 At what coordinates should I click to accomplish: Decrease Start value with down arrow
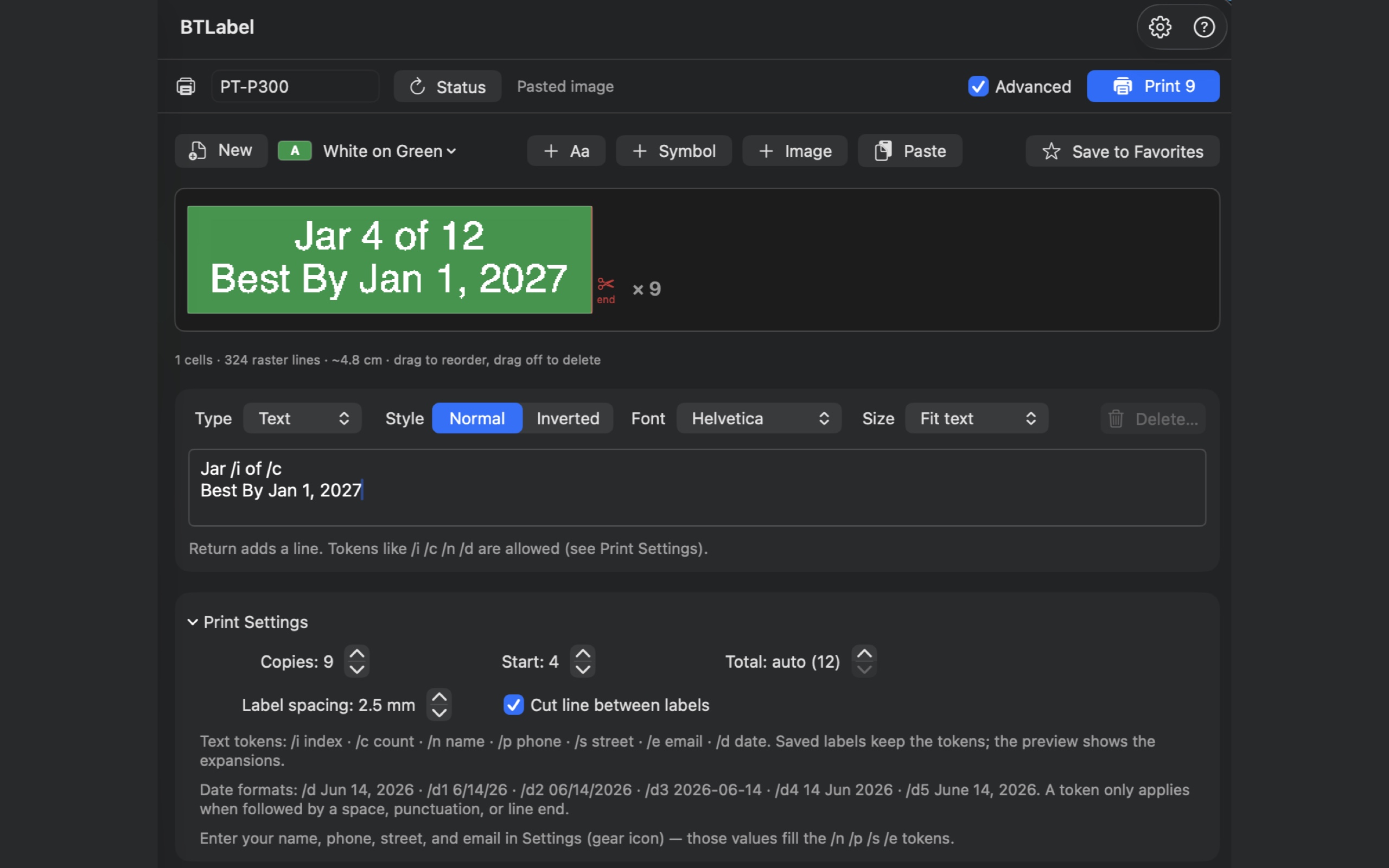[x=583, y=669]
